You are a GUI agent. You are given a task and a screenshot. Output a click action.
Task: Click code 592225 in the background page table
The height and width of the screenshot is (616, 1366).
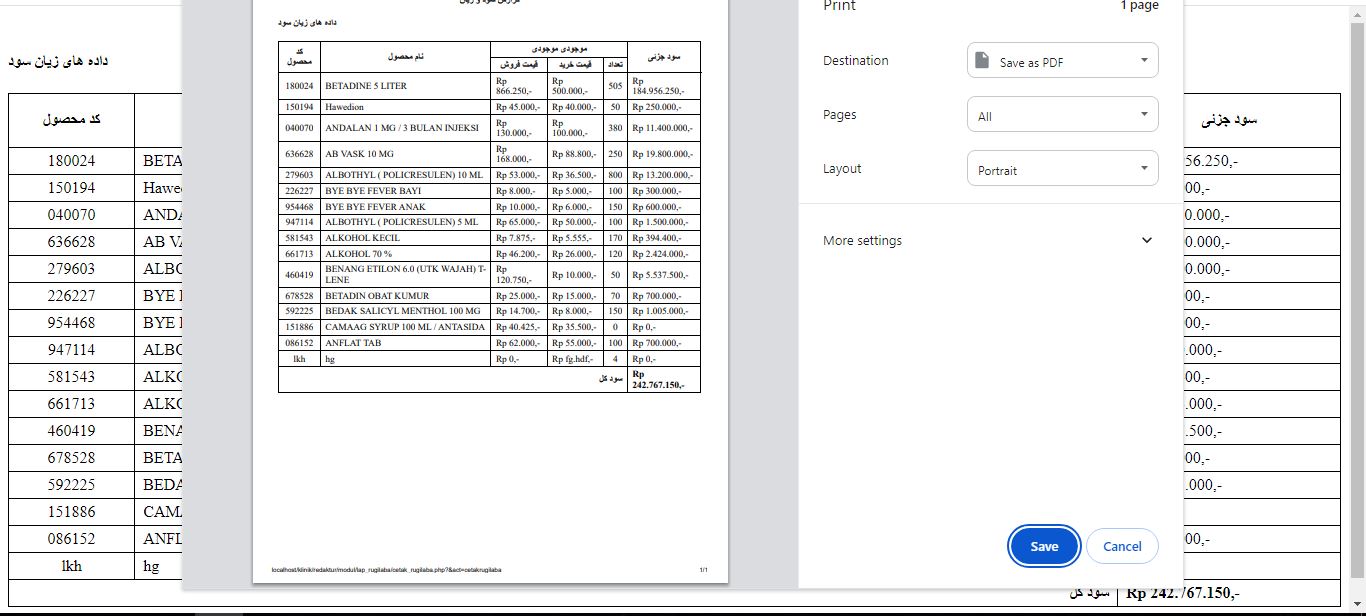click(71, 485)
